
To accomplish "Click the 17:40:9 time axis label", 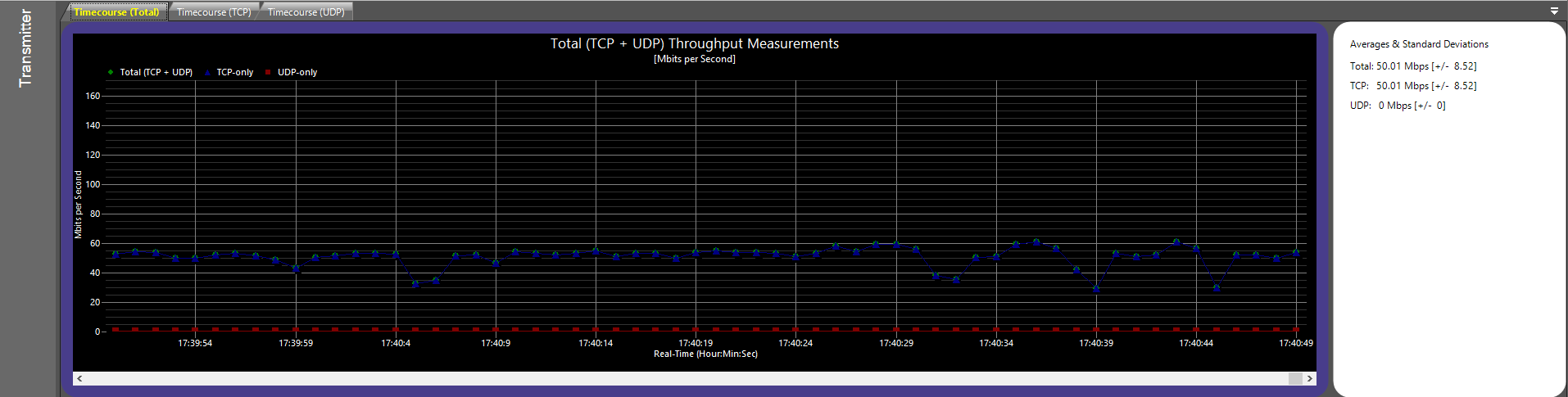I will click(x=496, y=343).
